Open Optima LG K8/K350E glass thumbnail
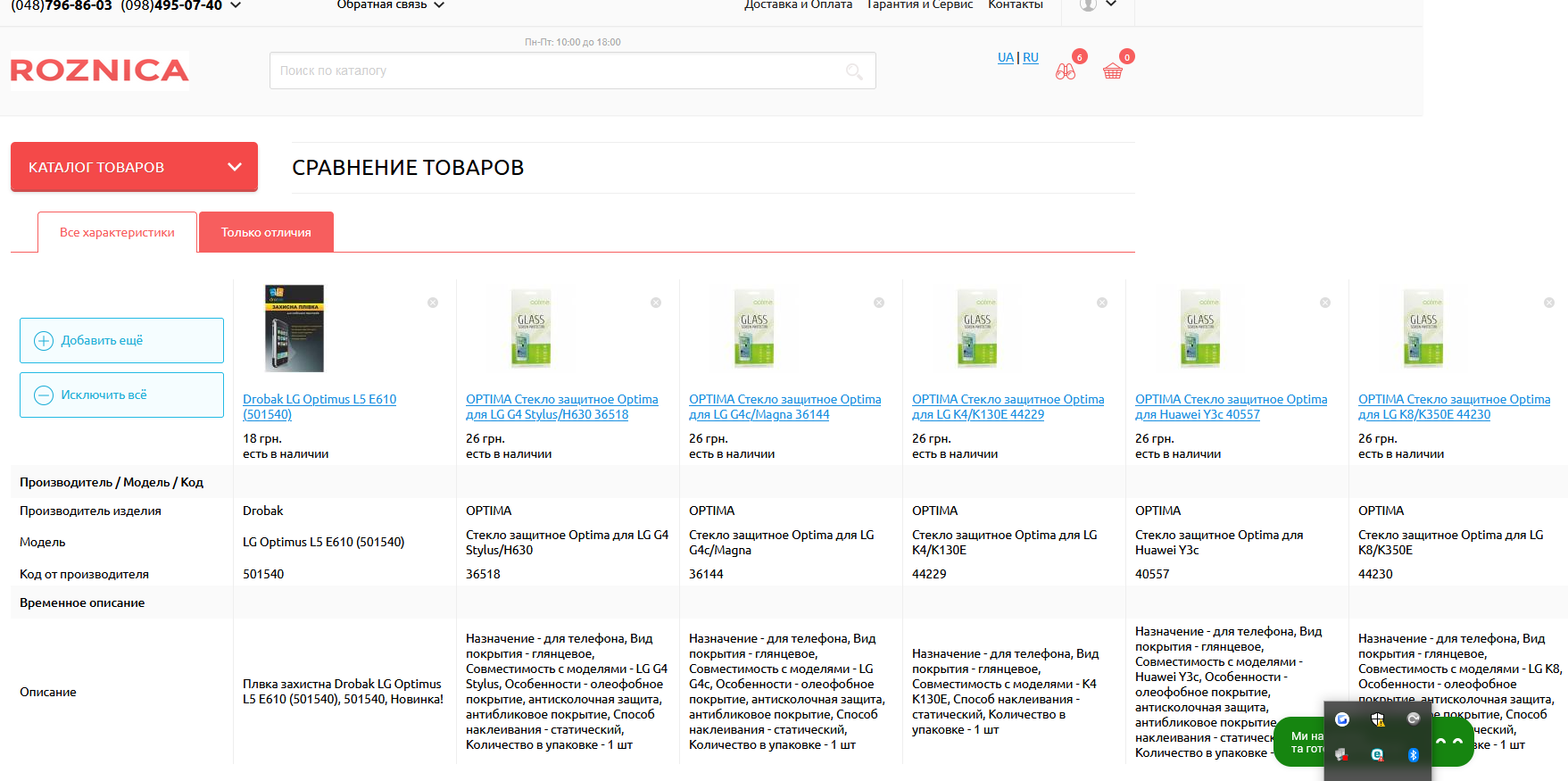Viewport: 1568px width, 781px height. [x=1423, y=328]
